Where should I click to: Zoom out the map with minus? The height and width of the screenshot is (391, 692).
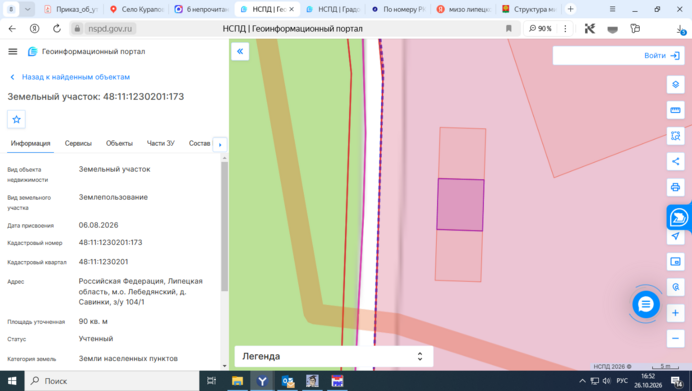pyautogui.click(x=675, y=338)
